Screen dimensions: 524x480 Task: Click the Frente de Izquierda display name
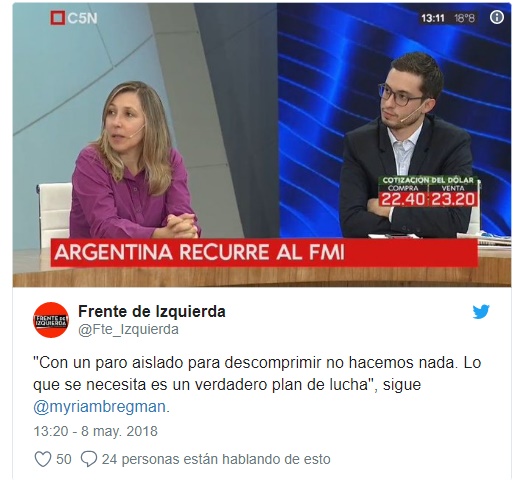[152, 312]
